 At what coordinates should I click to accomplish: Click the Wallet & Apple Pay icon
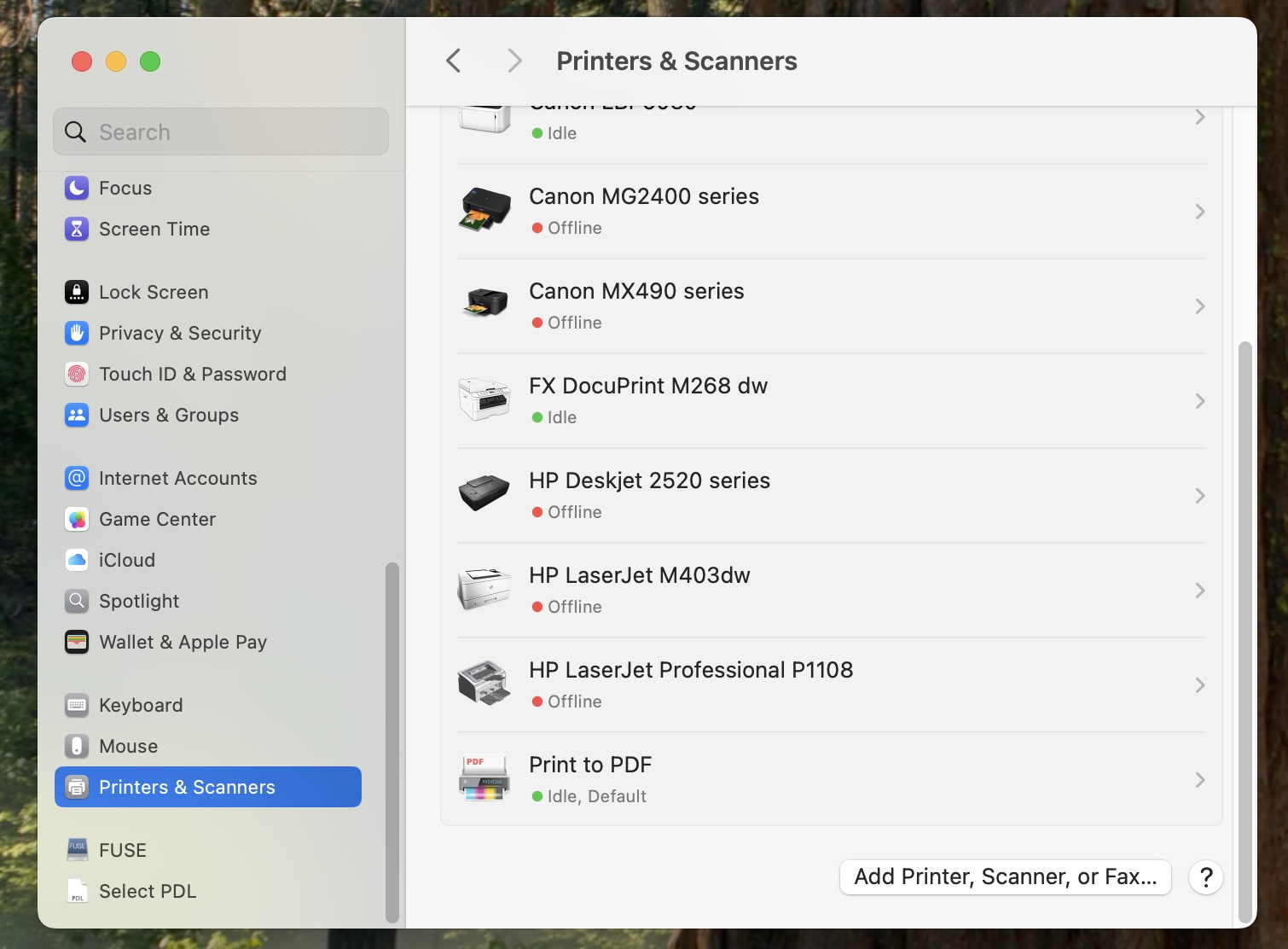tap(77, 642)
